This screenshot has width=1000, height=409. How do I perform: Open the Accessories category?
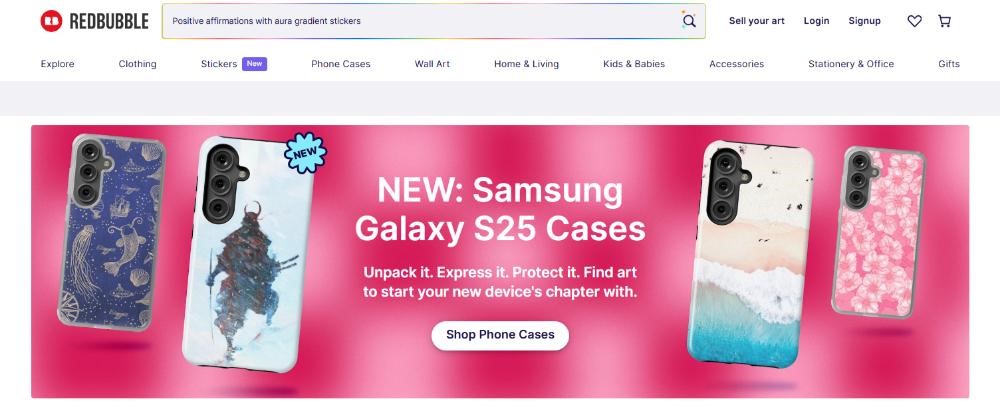[x=737, y=64]
